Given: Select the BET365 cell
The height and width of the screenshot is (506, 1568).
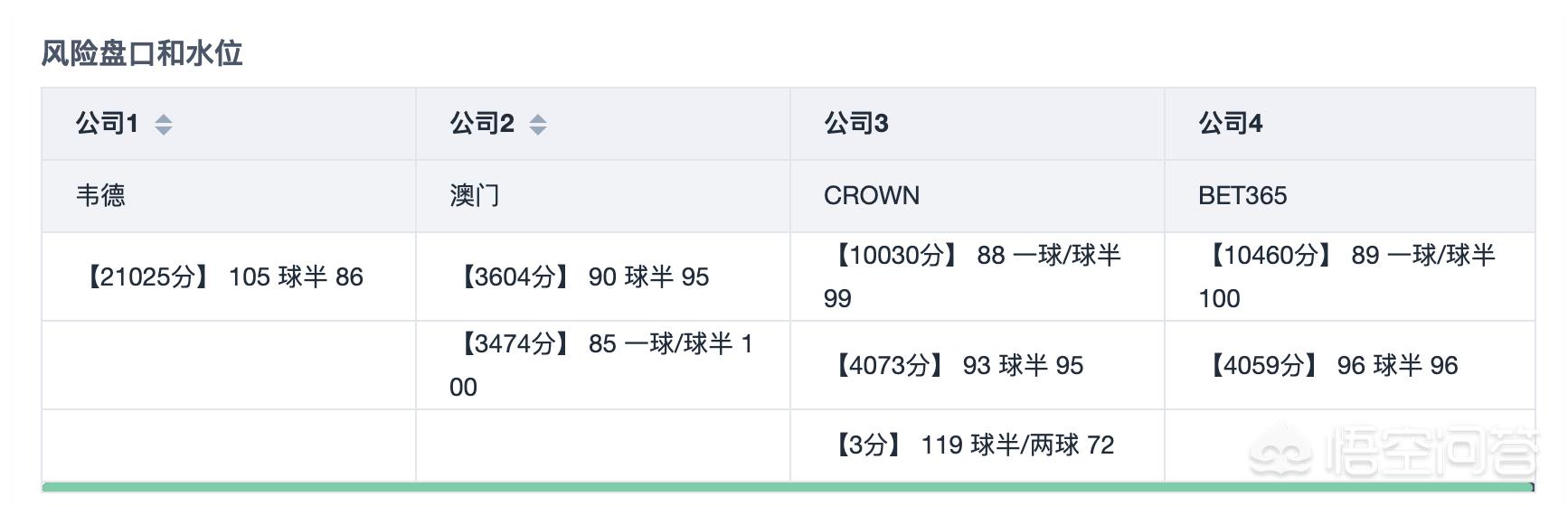Looking at the screenshot, I should (x=1350, y=196).
